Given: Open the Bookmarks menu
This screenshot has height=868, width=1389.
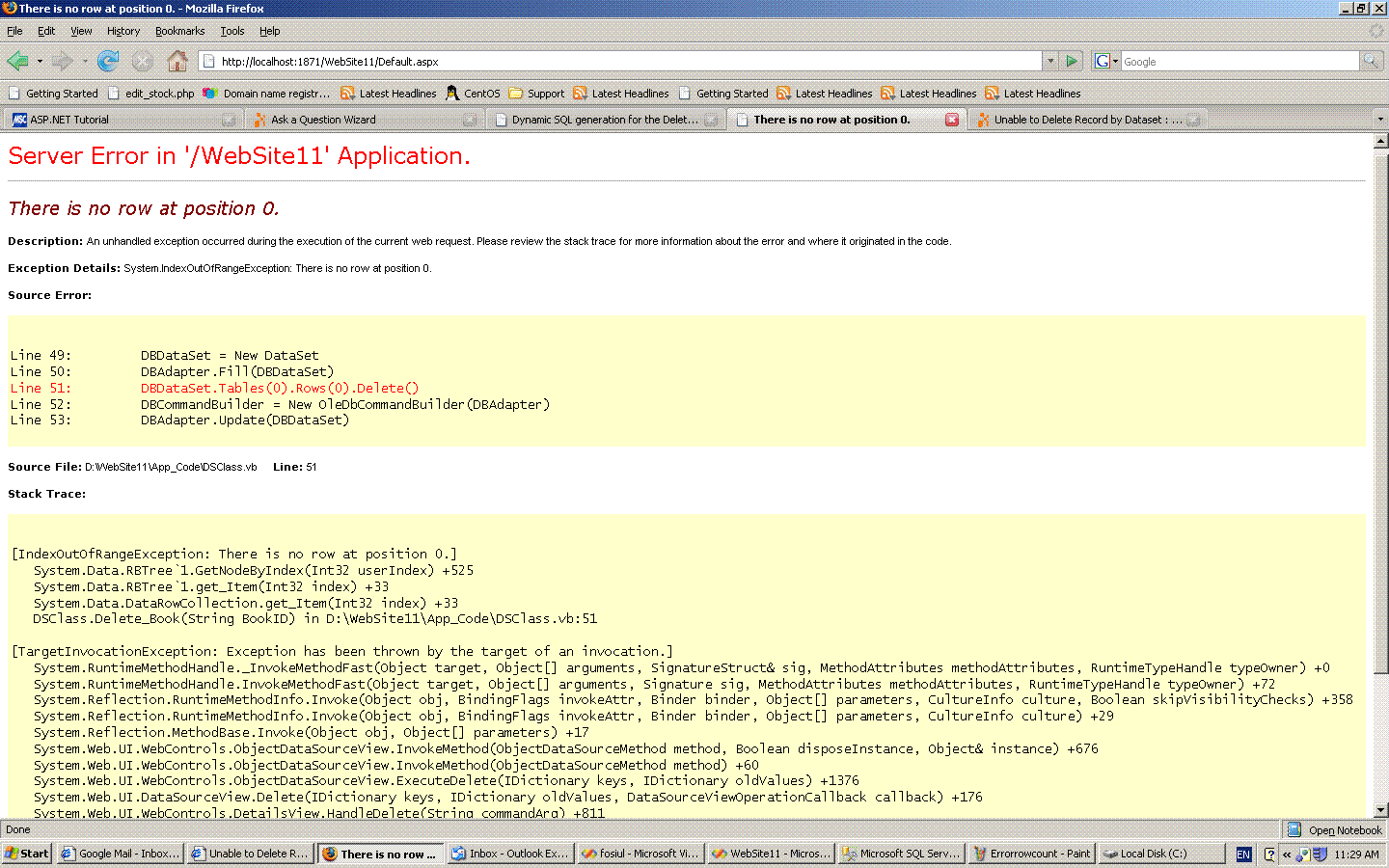Looking at the screenshot, I should 179,31.
